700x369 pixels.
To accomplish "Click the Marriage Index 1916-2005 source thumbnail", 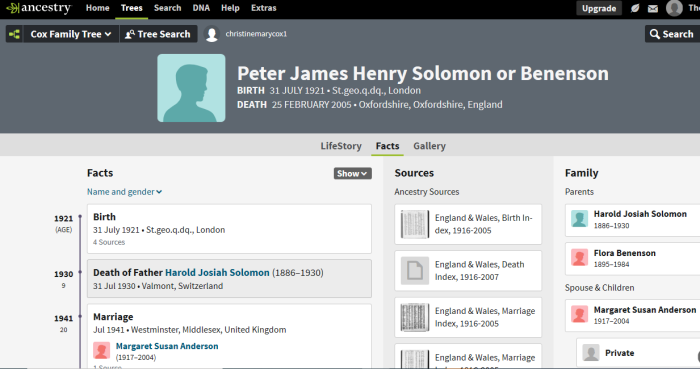I will click(x=415, y=317).
